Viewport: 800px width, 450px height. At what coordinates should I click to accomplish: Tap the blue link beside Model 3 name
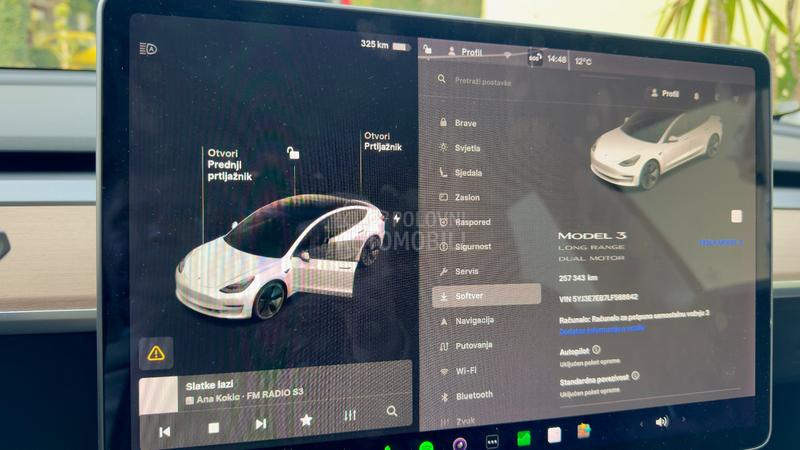(x=720, y=243)
